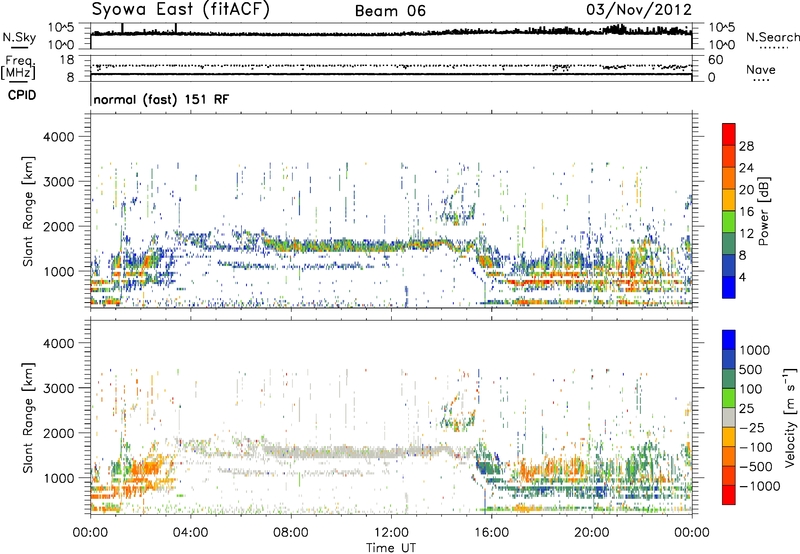Click the '04:00' time axis tick
The image size is (800, 554).
[x=190, y=533]
